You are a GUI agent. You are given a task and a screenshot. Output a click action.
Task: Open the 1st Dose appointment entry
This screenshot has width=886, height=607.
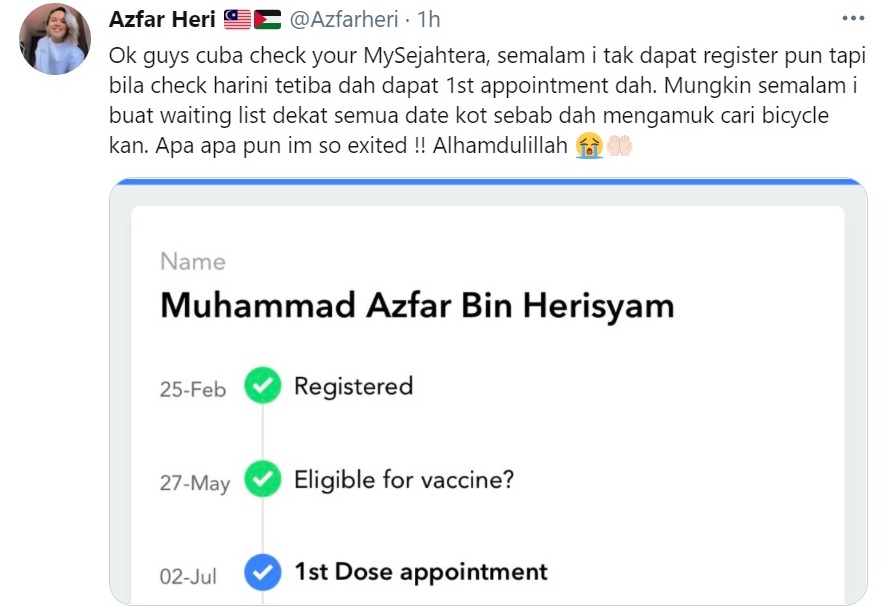[421, 572]
